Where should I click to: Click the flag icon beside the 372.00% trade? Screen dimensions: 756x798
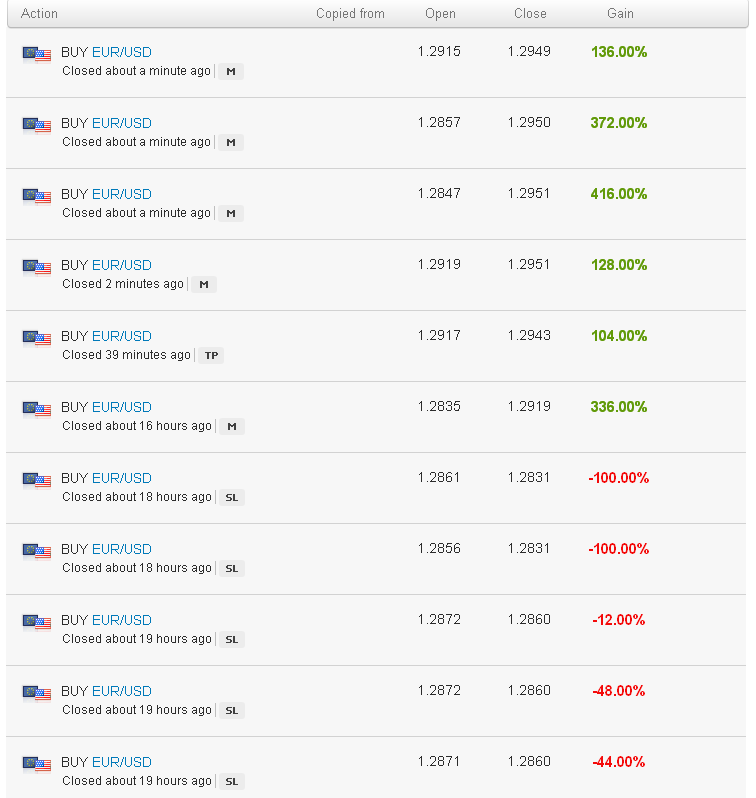(37, 125)
